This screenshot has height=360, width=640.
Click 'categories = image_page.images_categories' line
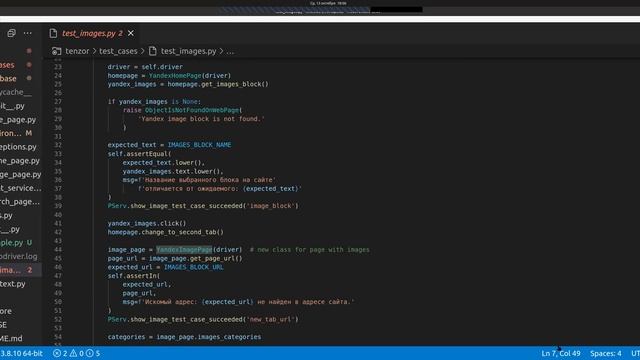point(184,337)
